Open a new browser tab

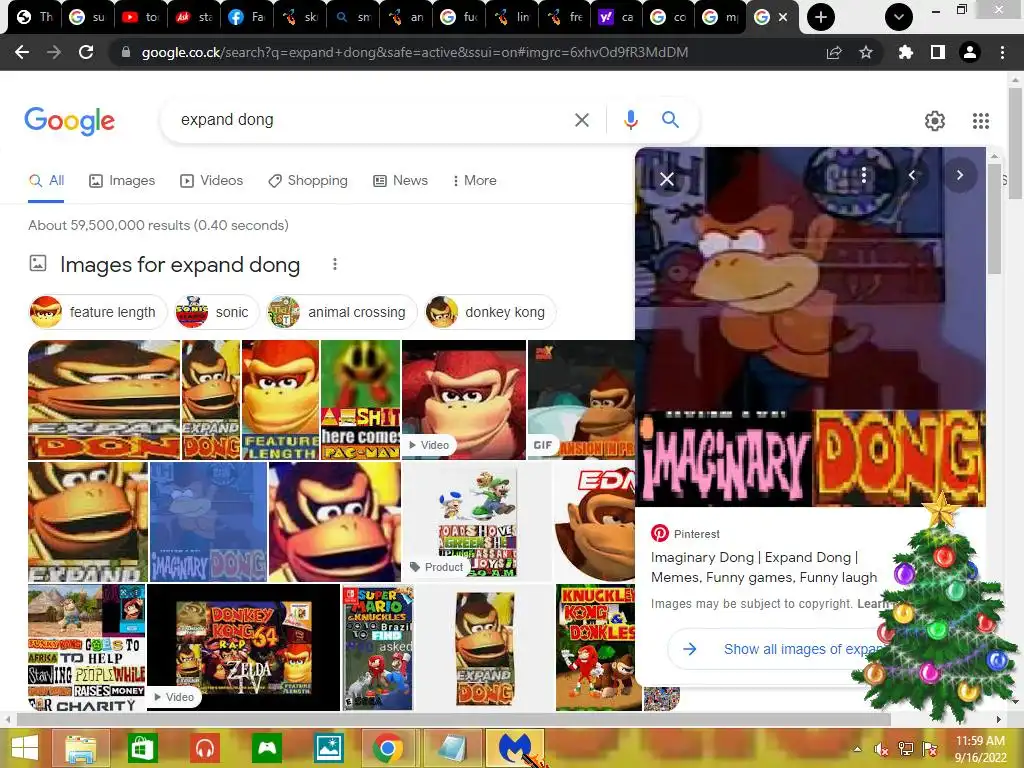821,17
